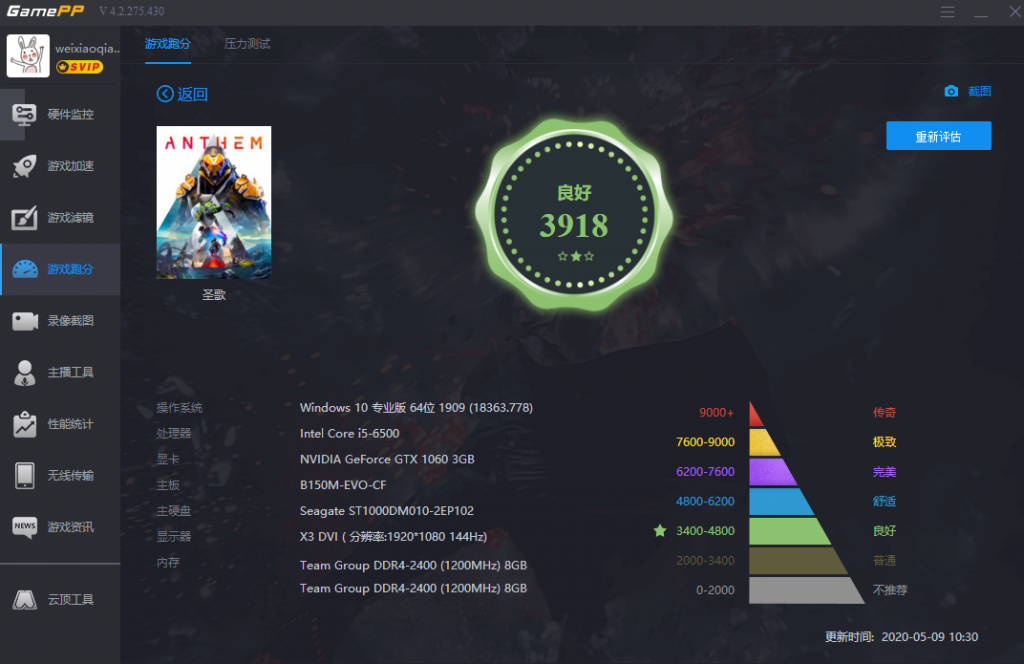Click the 无线传输 phone icon
The height and width of the screenshot is (664, 1024).
pyautogui.click(x=25, y=475)
